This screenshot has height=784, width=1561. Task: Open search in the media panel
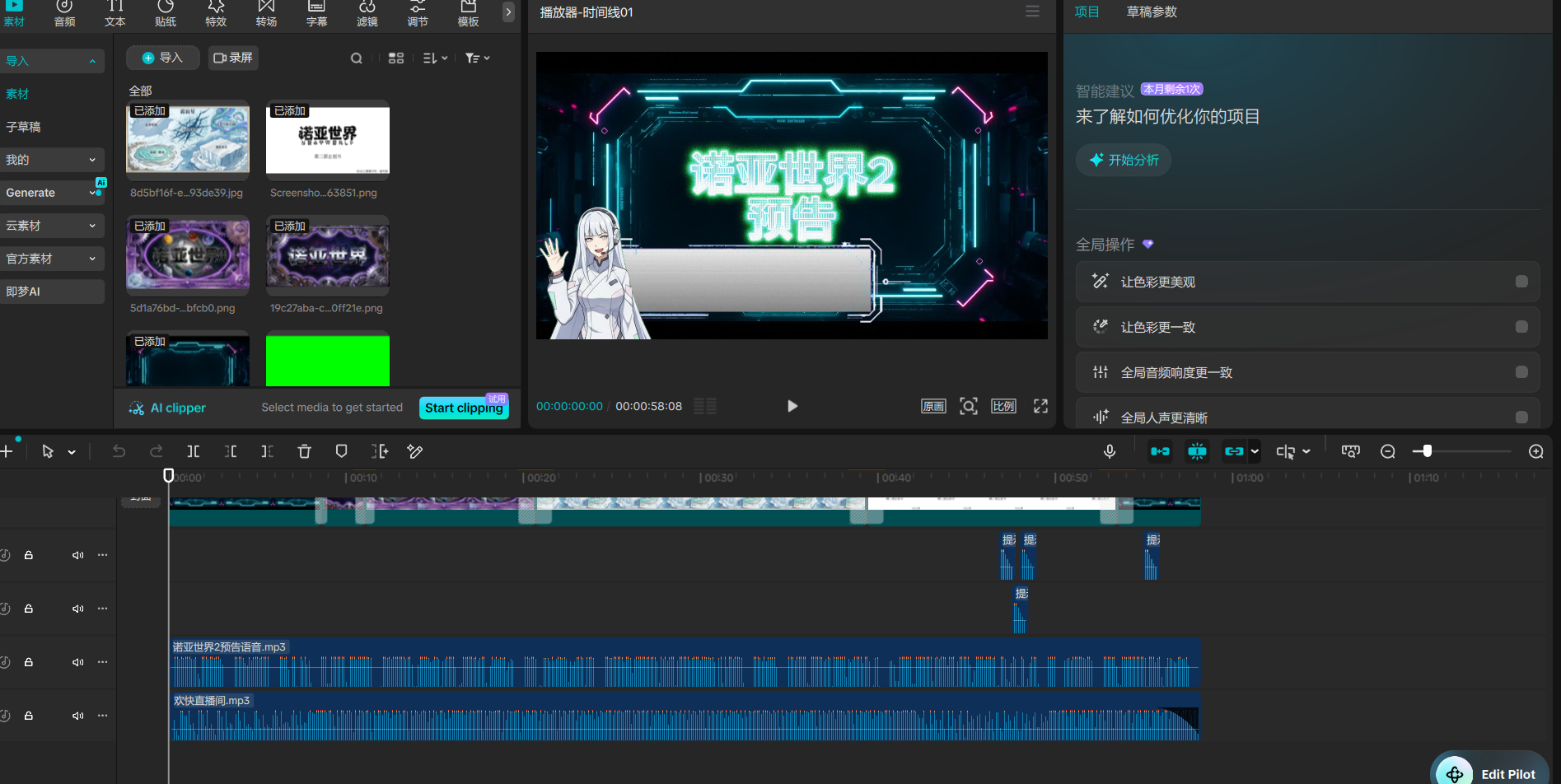[x=356, y=58]
